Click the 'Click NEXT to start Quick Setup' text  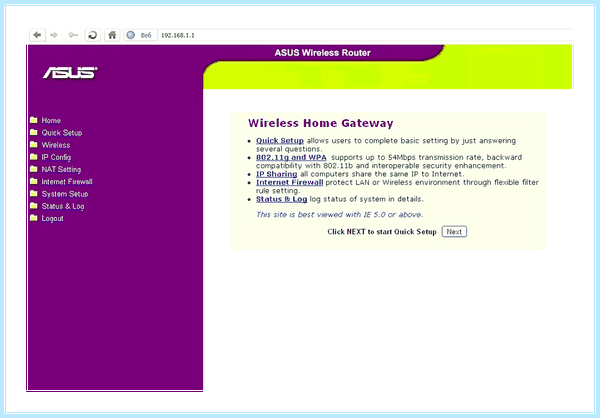(382, 232)
